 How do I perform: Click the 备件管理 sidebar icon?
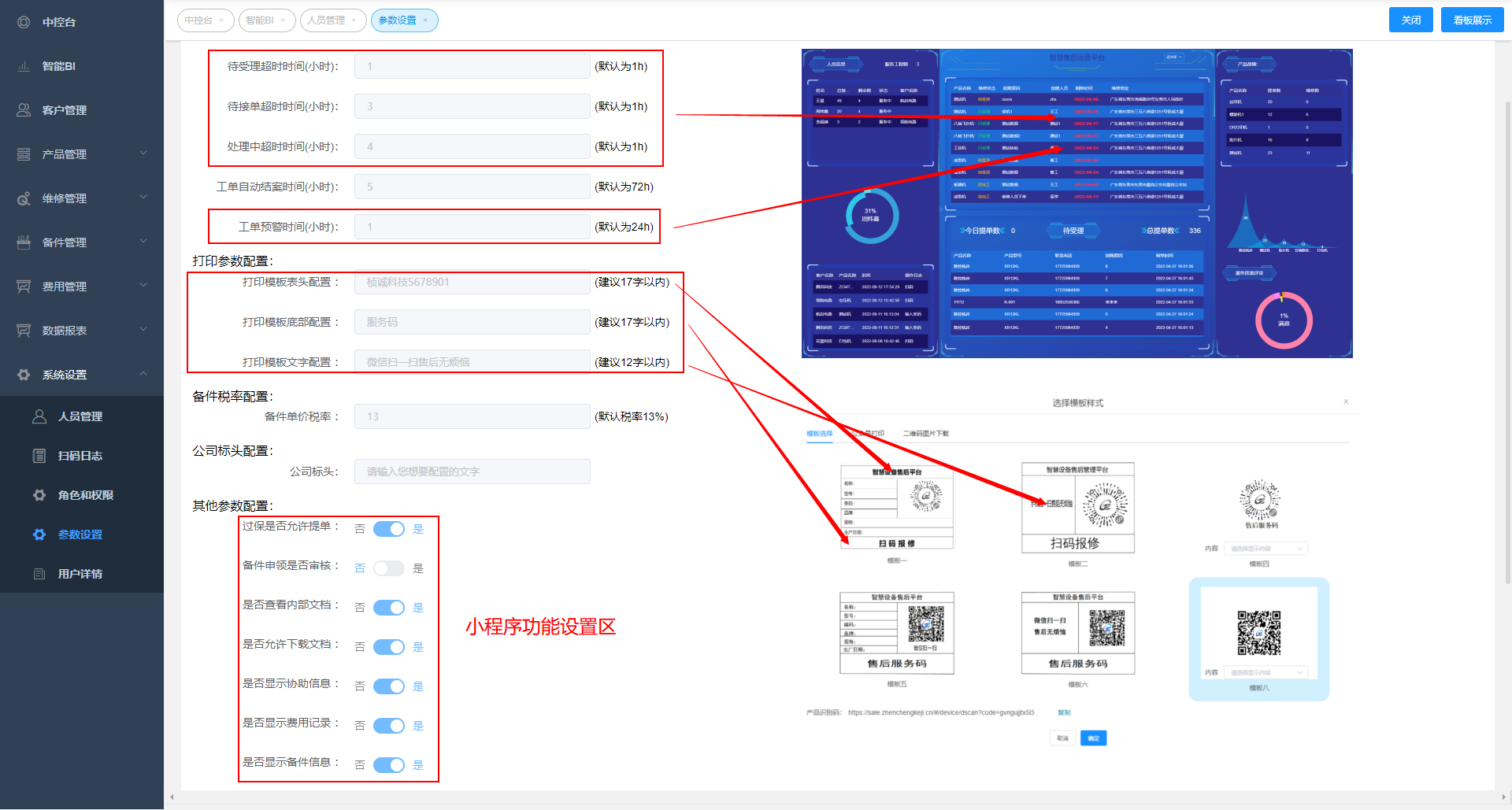click(24, 242)
